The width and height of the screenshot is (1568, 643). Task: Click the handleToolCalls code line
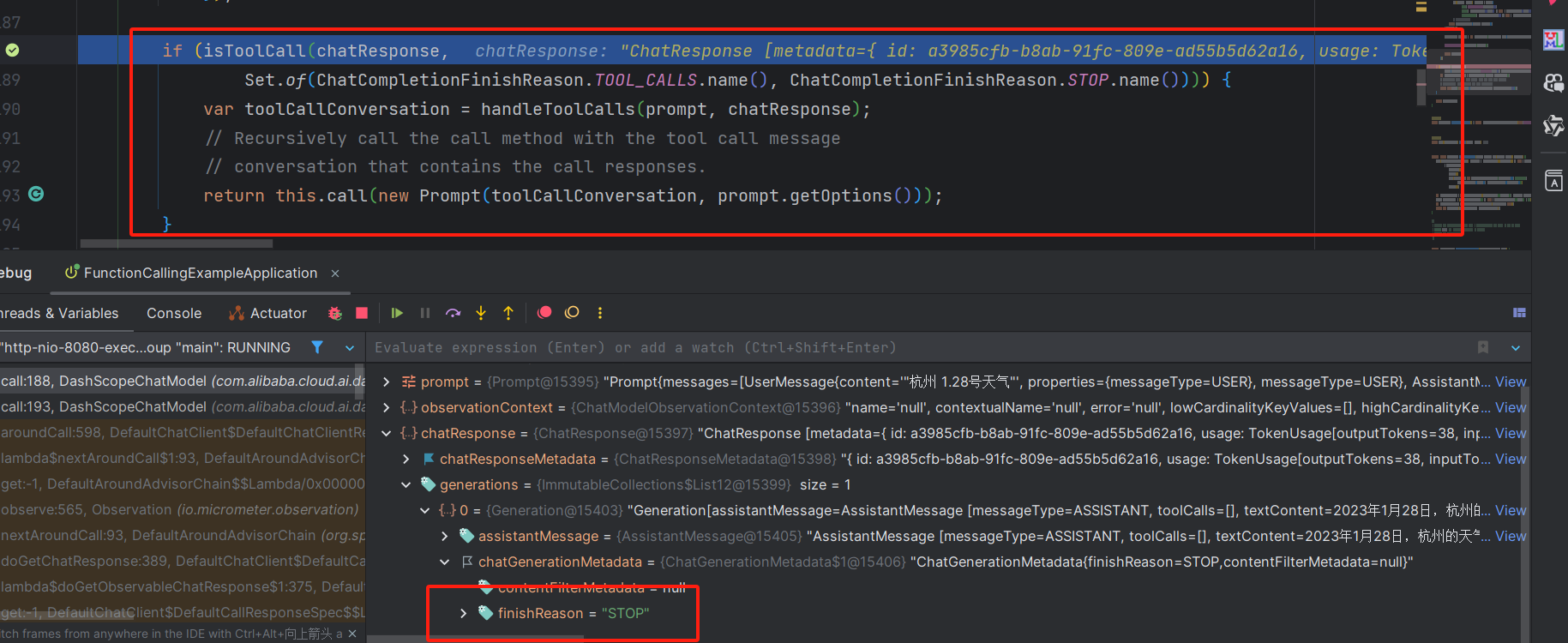pyautogui.click(x=537, y=109)
